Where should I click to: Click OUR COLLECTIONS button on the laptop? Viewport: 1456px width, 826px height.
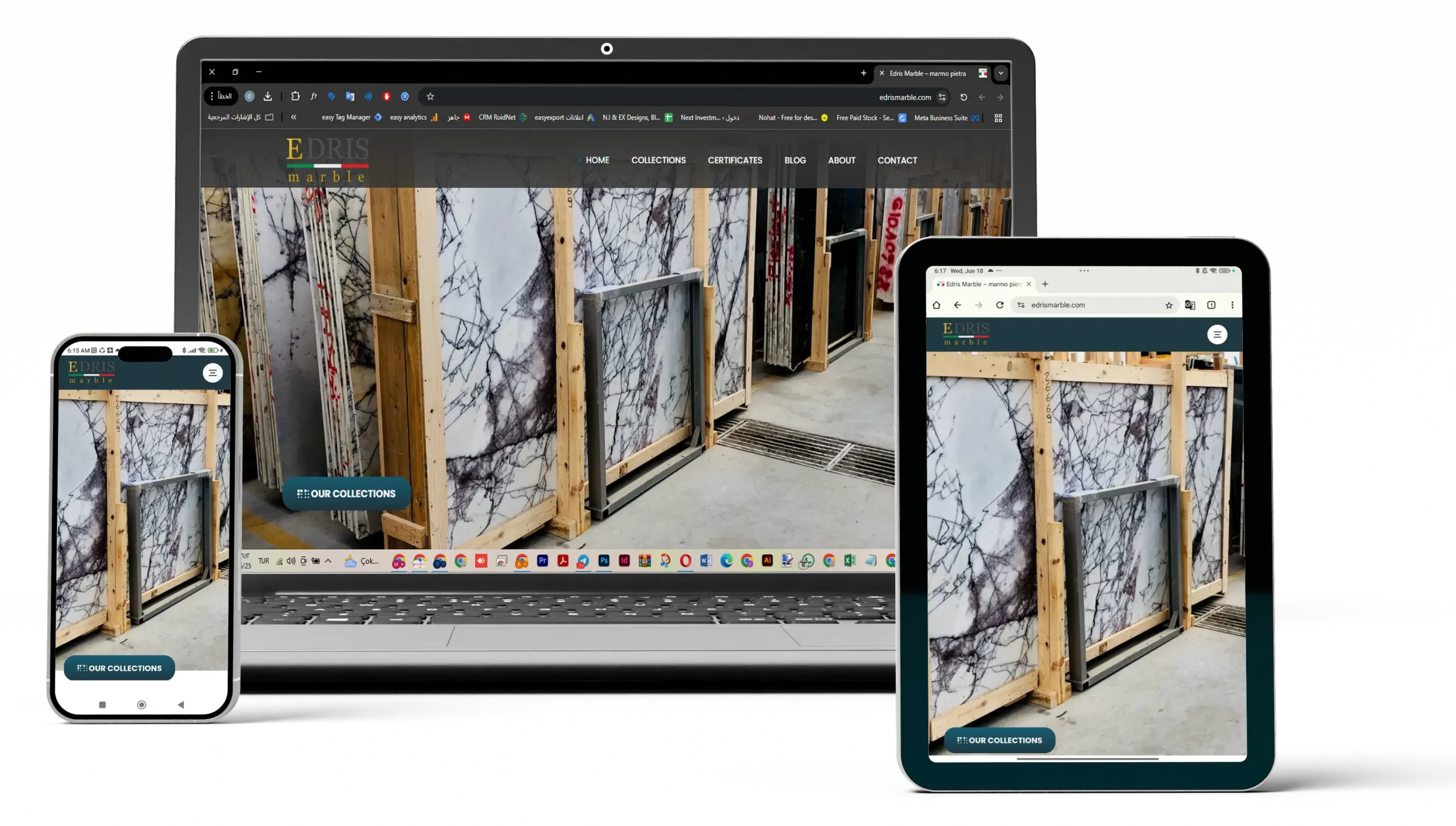[x=346, y=494]
